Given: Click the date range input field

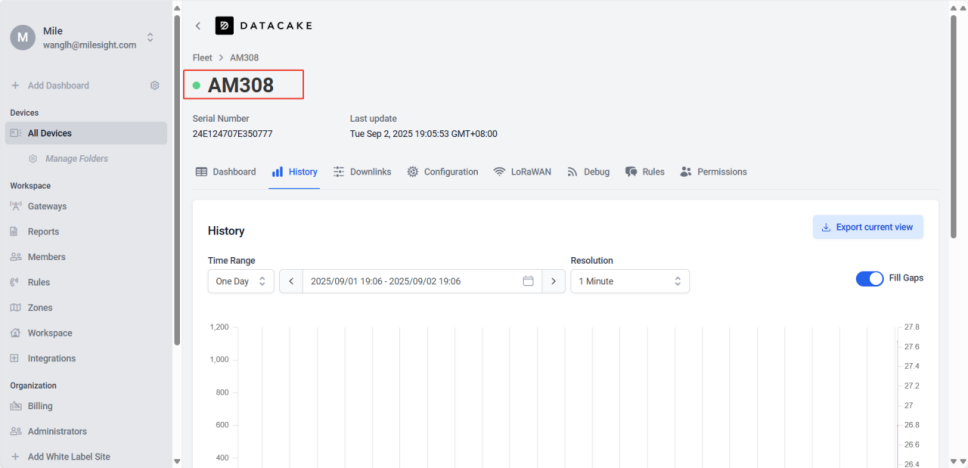Looking at the screenshot, I should [x=422, y=281].
